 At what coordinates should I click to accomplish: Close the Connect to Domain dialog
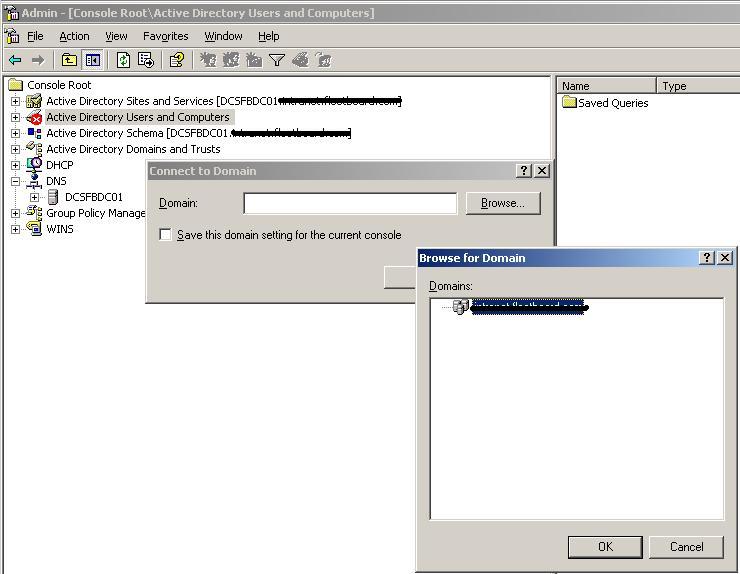[542, 170]
